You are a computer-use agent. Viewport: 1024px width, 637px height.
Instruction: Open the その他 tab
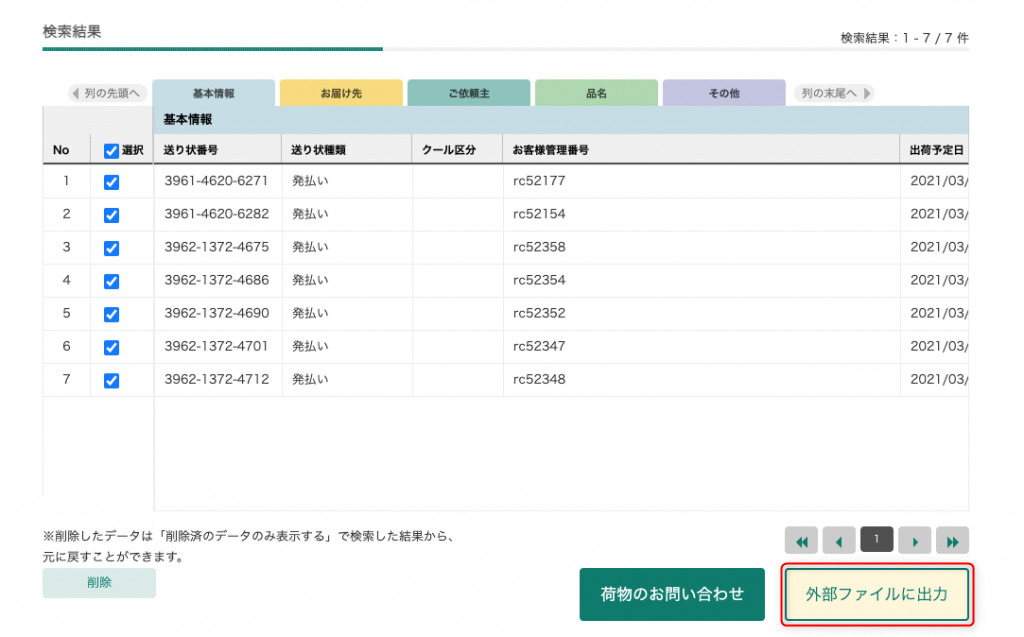pos(723,93)
